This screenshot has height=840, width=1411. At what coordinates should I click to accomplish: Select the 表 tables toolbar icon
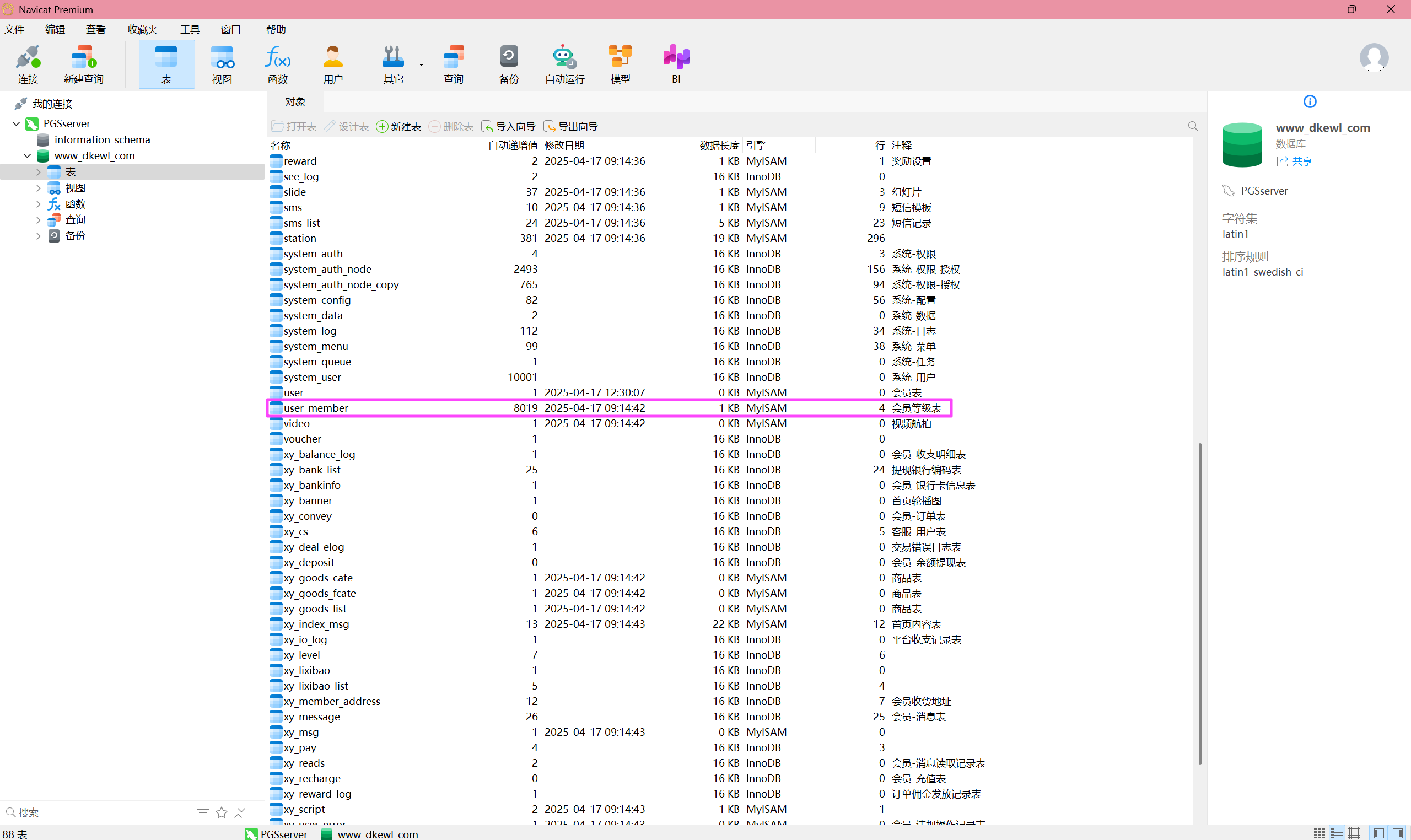166,64
